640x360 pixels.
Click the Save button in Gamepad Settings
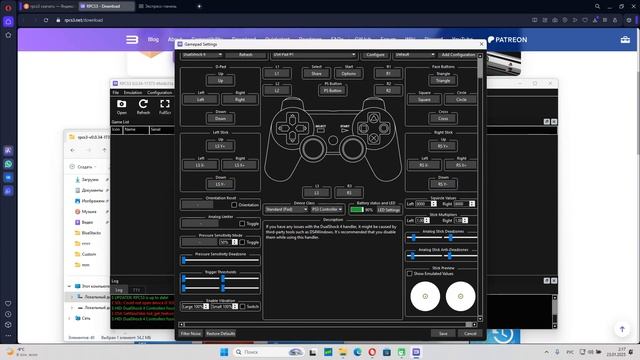click(x=443, y=333)
